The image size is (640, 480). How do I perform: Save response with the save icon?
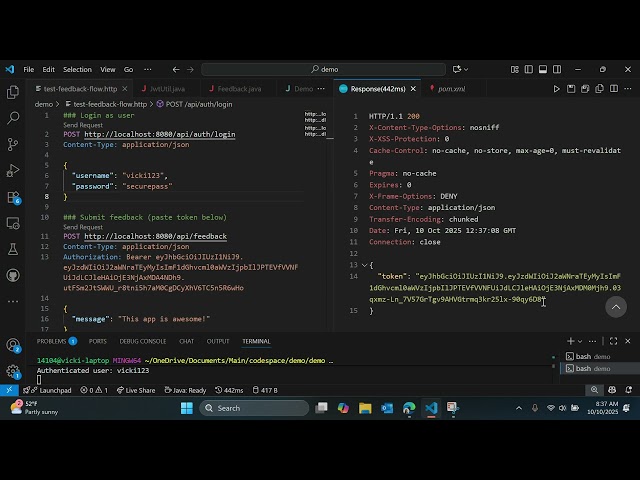[571, 89]
